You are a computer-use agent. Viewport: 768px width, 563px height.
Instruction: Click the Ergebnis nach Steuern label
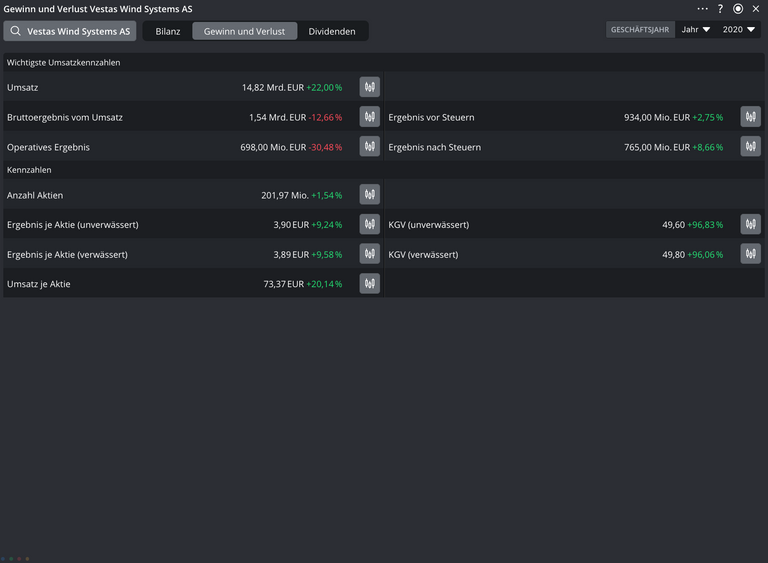coord(434,147)
